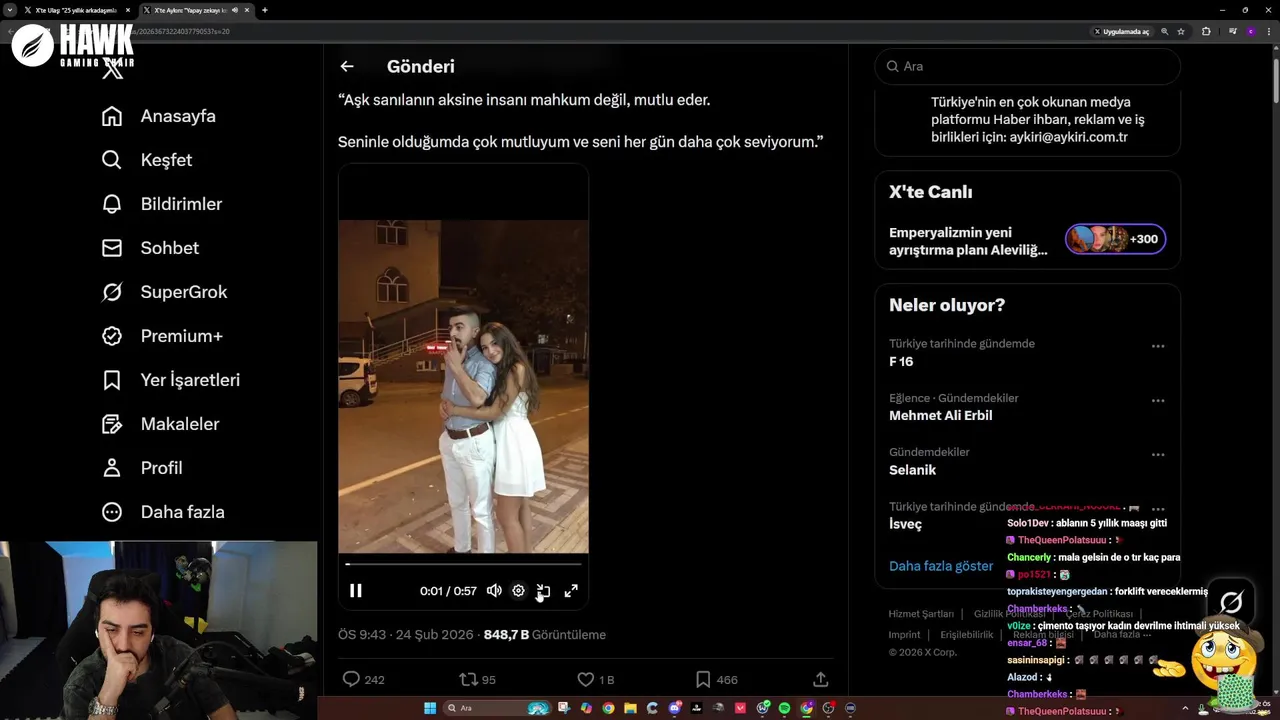Viewport: 1280px width, 720px height.
Task: Pause the playing video
Action: [x=356, y=591]
